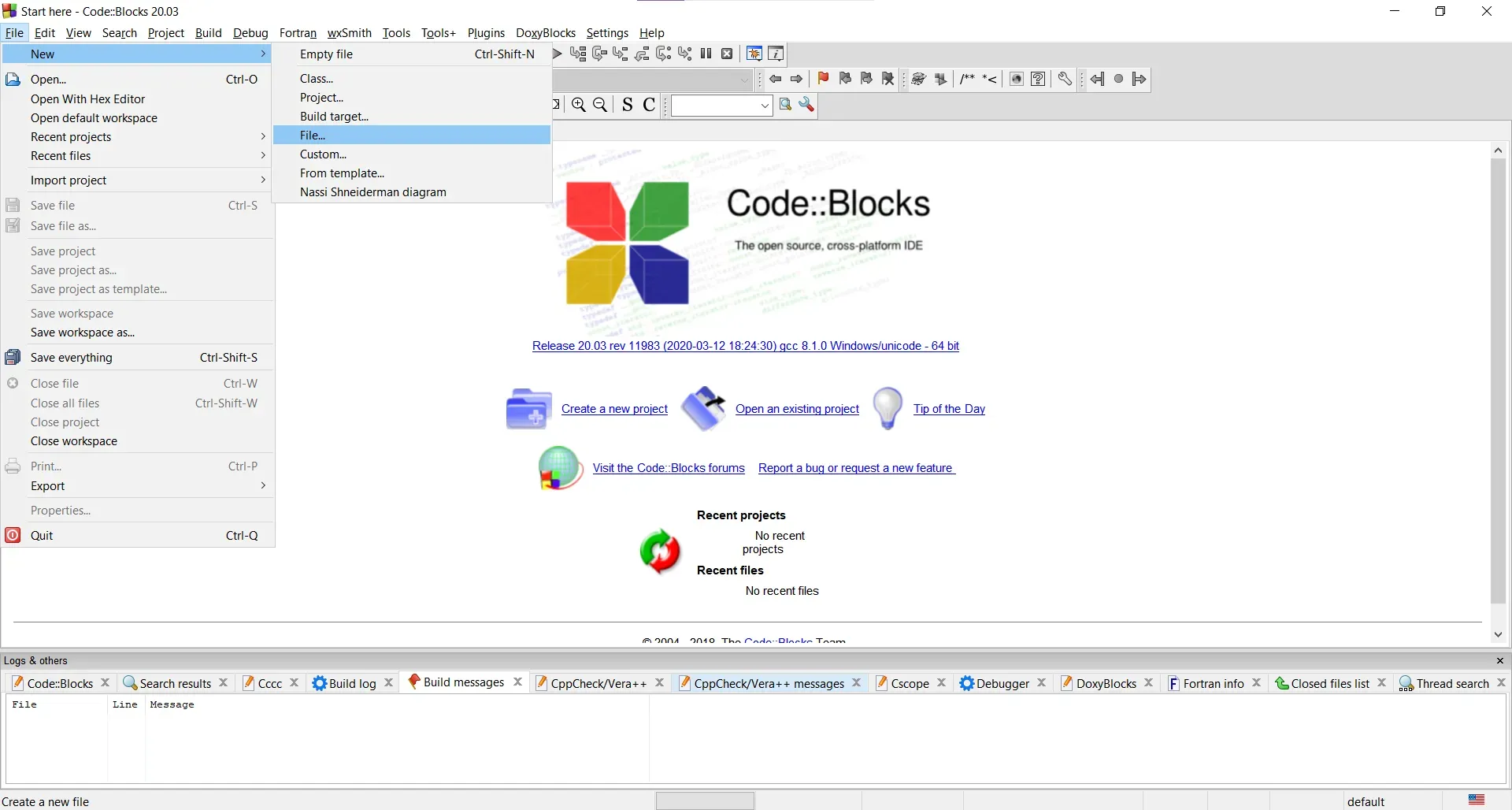Screen dimensions: 1512x810
Task: Open the thread search combo box dropdown arrow
Action: (x=765, y=106)
